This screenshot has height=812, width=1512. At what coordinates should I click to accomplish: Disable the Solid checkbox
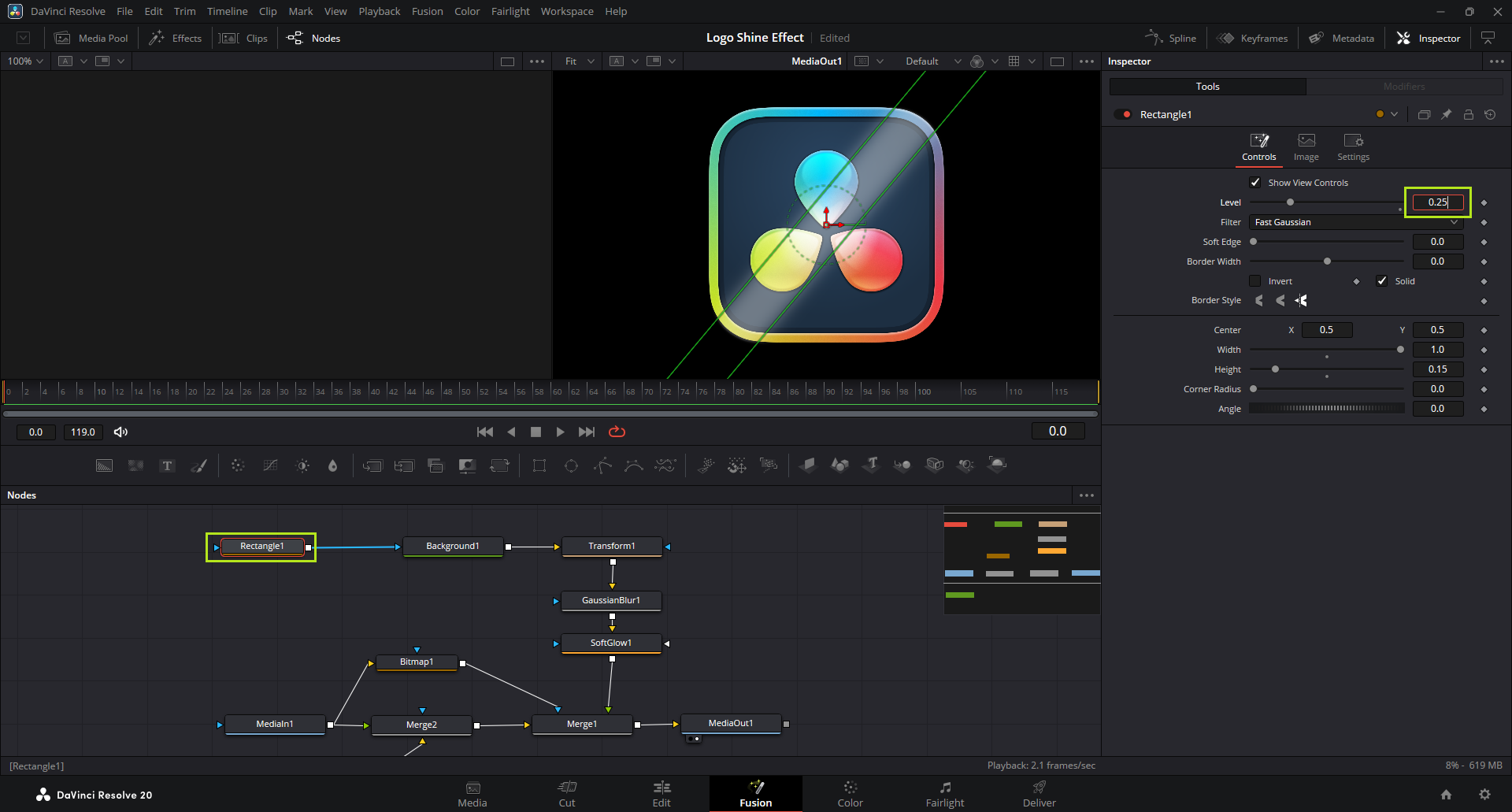point(1382,281)
